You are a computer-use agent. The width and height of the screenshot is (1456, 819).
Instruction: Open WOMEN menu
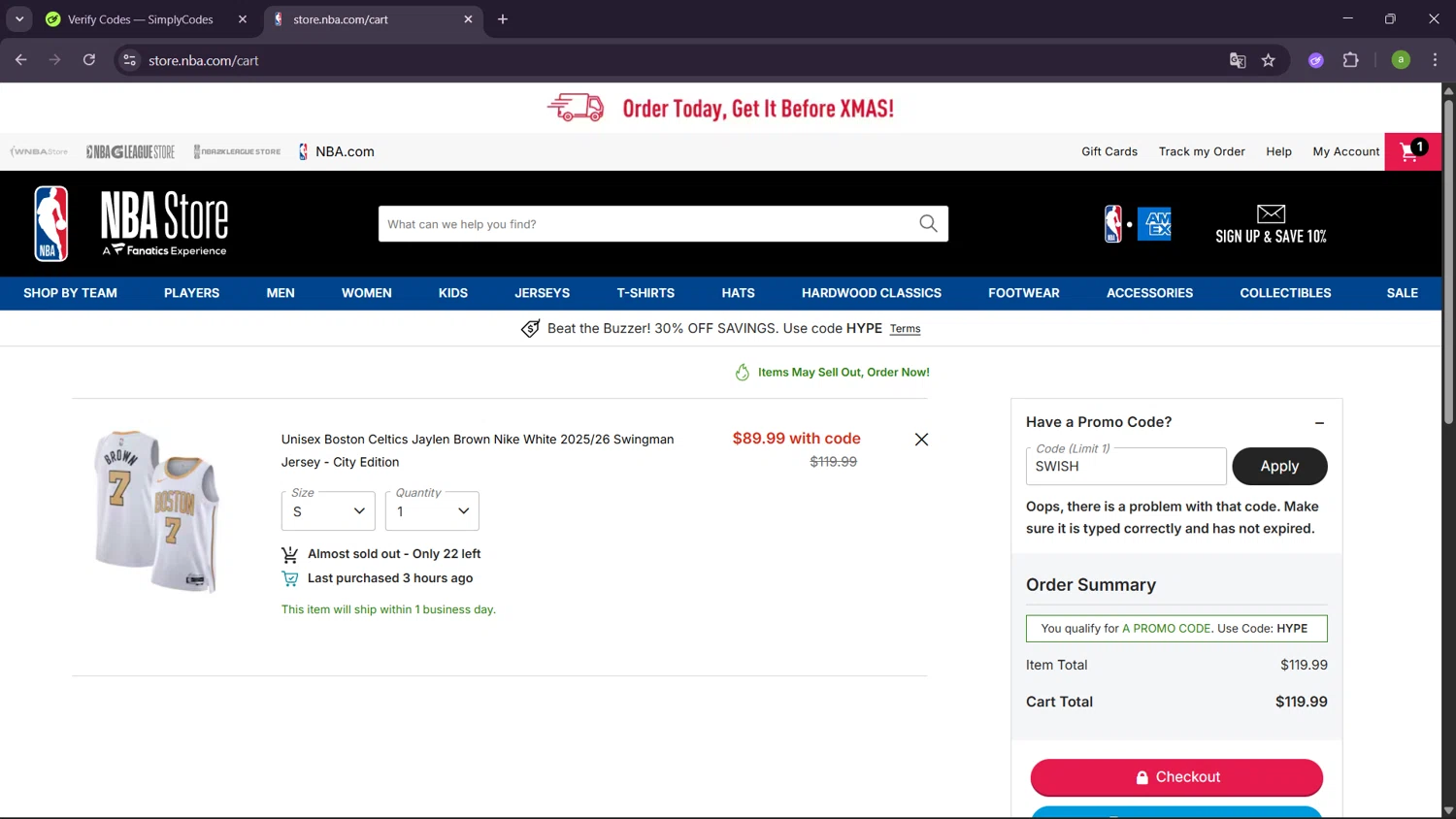click(367, 293)
